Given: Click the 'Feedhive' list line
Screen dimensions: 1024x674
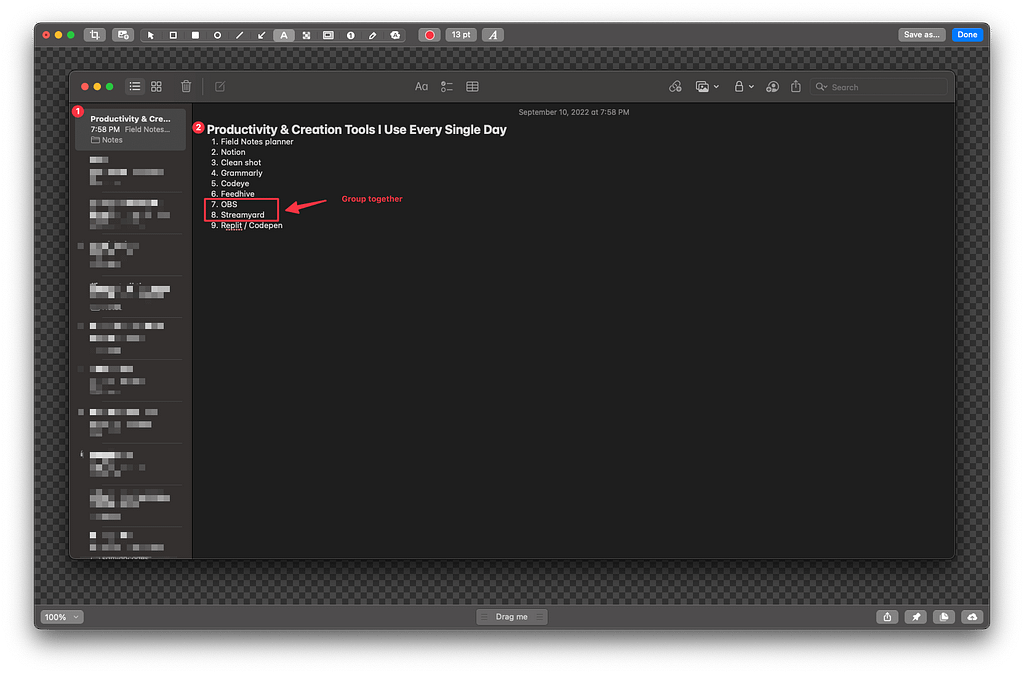Looking at the screenshot, I should pyautogui.click(x=238, y=194).
